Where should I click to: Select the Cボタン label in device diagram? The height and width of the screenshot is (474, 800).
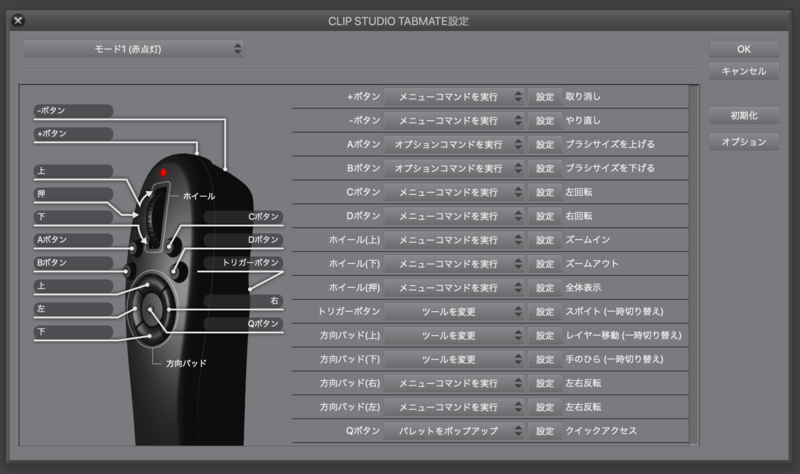243,217
